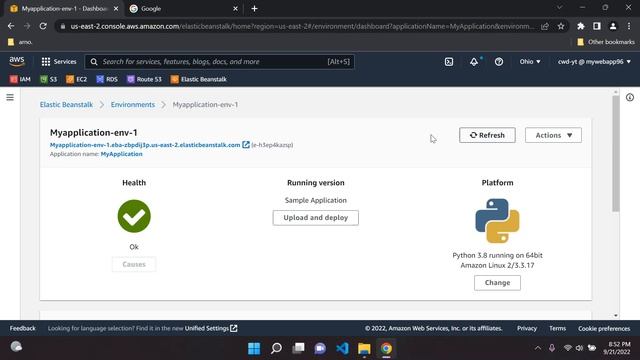Viewport: 640px width, 360px height.
Task: Open the notifications bell
Action: 473,62
